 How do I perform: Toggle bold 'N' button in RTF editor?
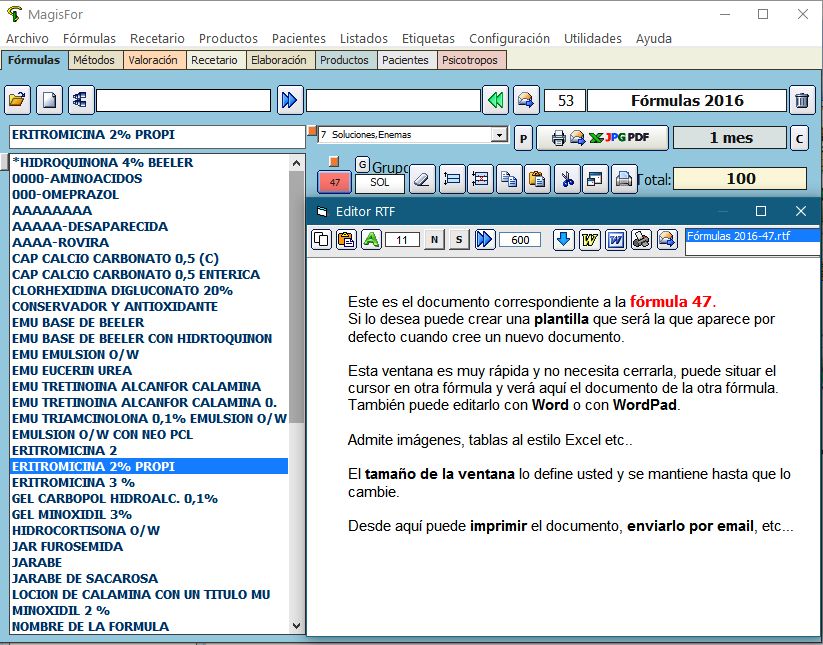(x=434, y=239)
